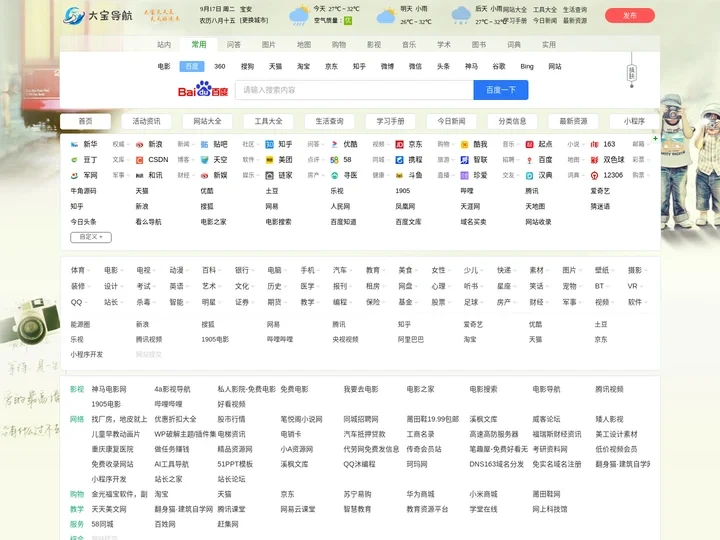Image resolution: width=720 pixels, height=540 pixels.
Task: Switch to the 音乐 search tab
Action: click(409, 45)
